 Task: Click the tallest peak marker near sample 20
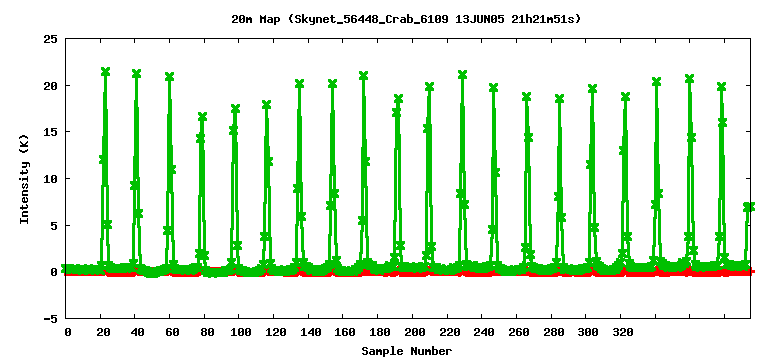[105, 72]
